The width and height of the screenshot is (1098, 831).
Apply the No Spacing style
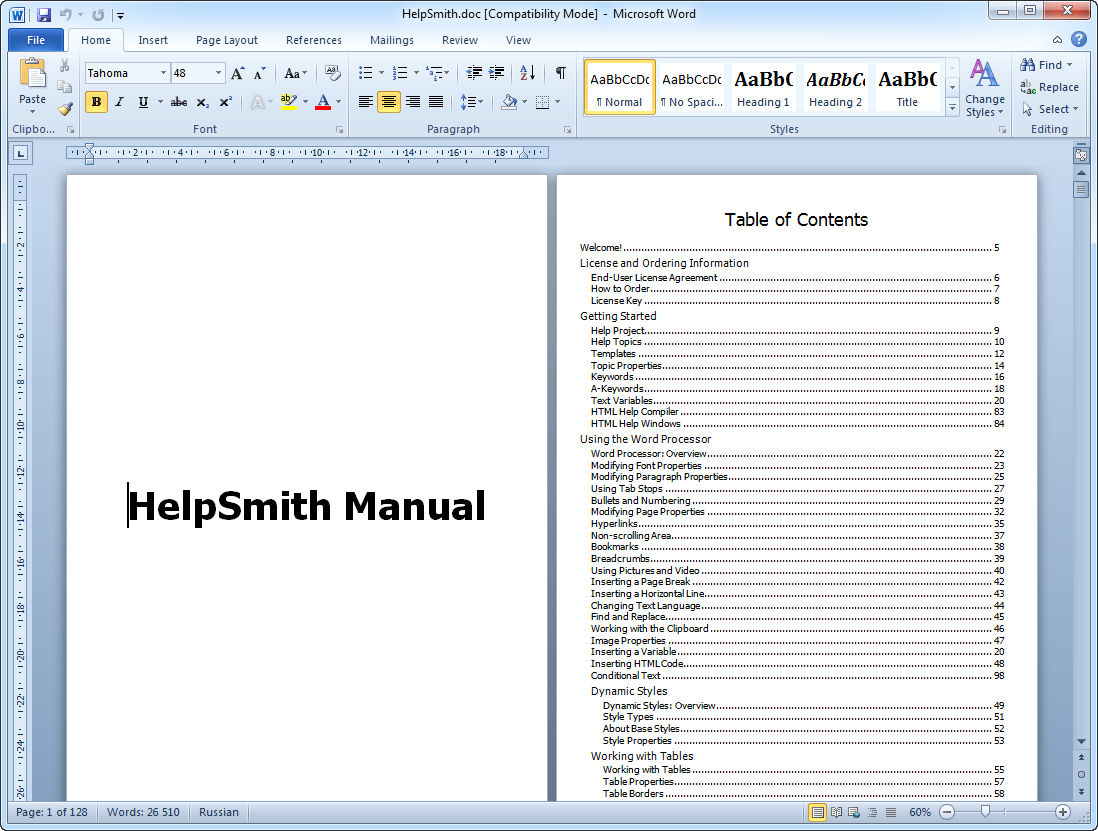[691, 88]
